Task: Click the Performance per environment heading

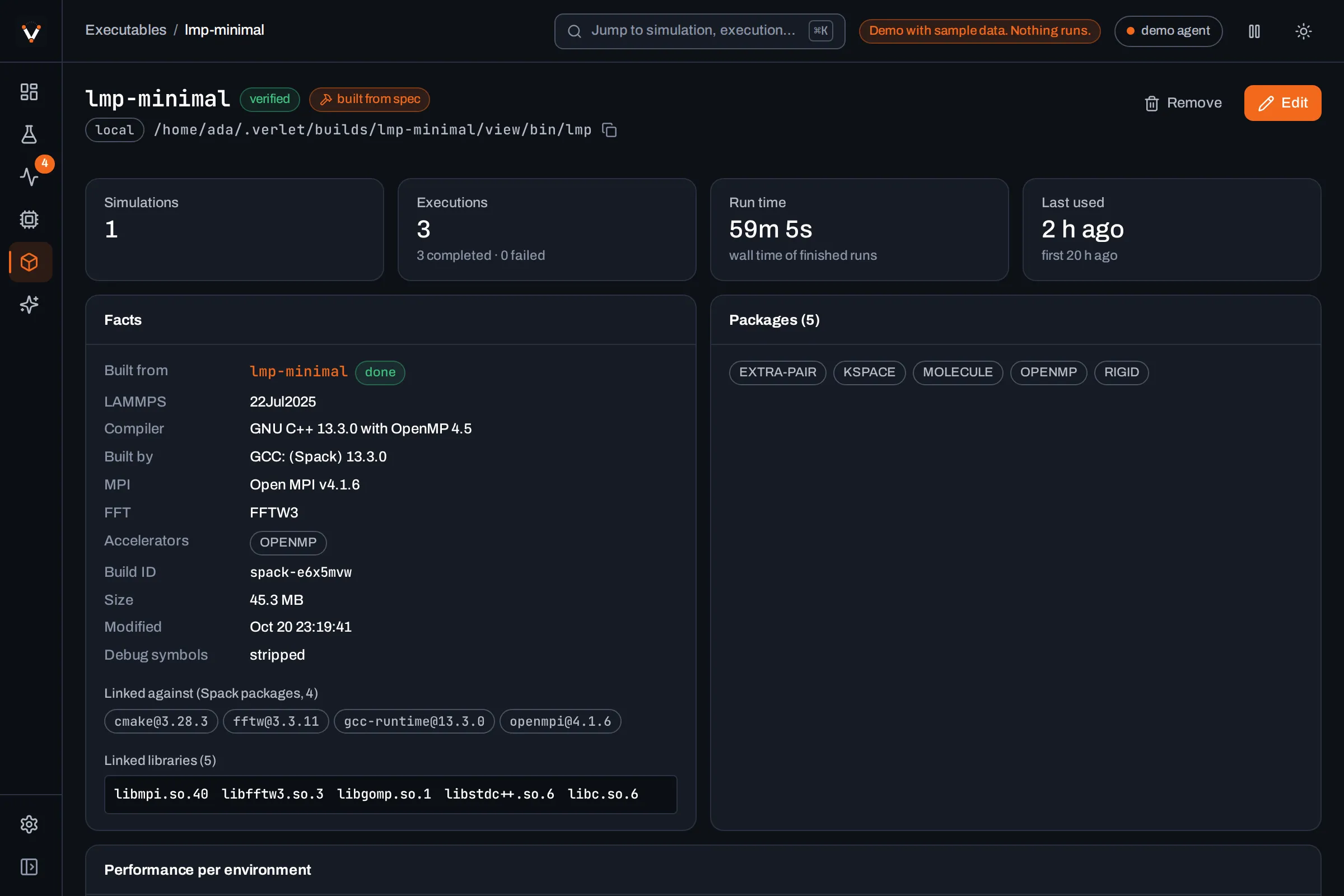Action: click(x=207, y=870)
